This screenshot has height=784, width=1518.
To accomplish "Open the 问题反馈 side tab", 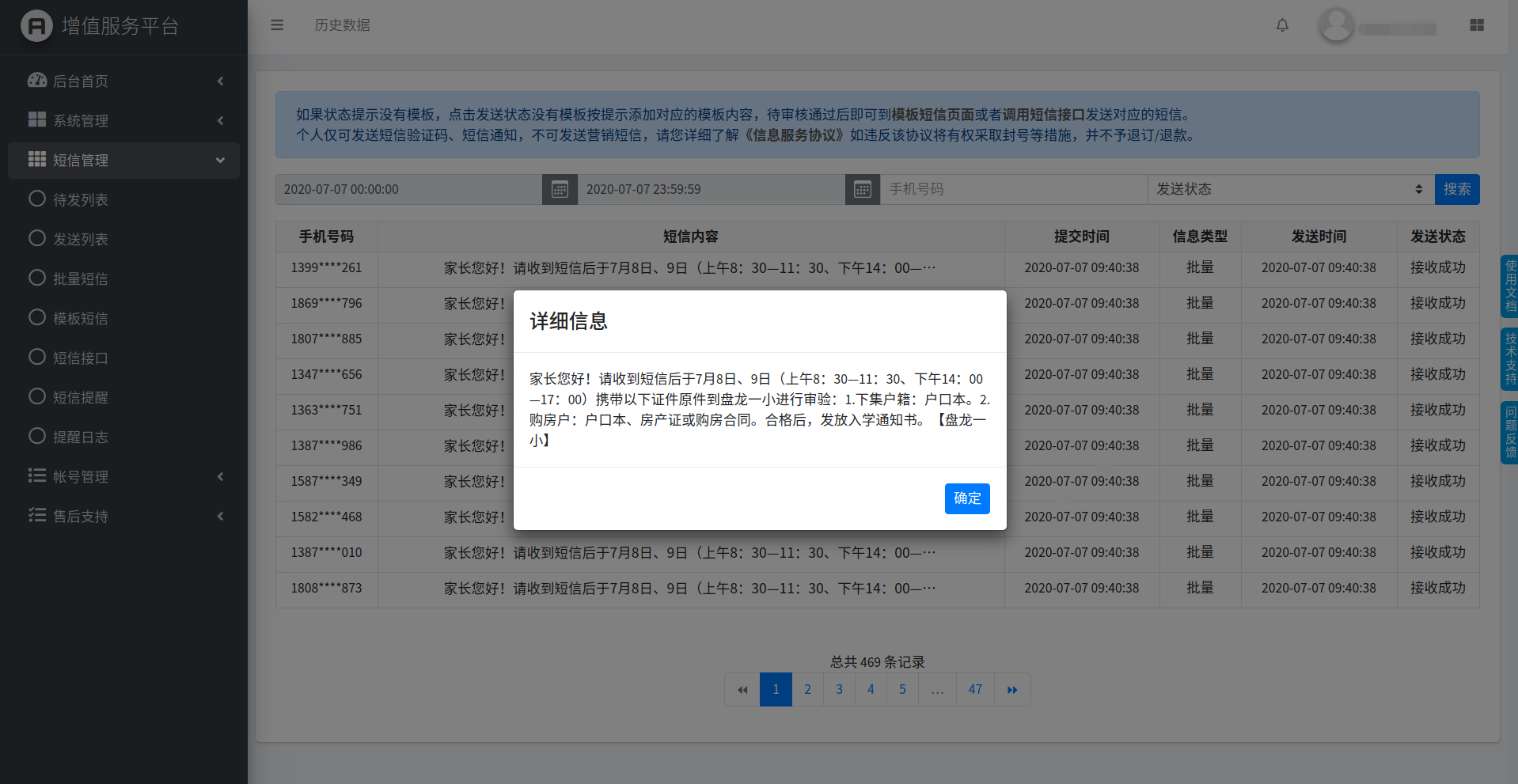I will pos(1510,433).
